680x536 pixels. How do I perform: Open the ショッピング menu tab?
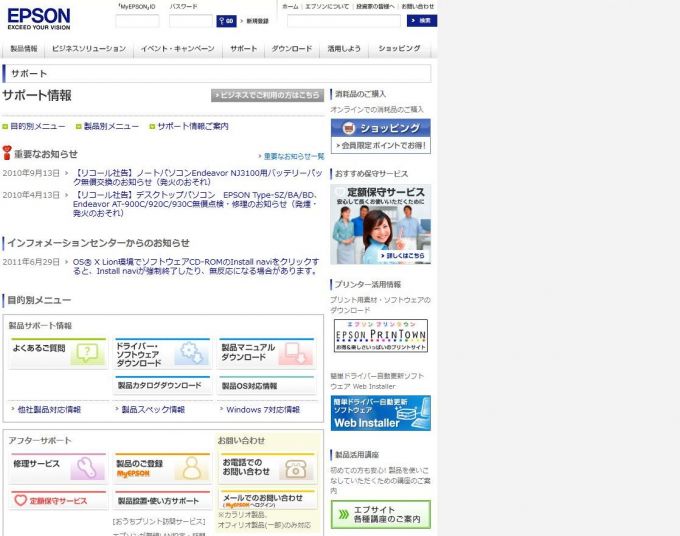(399, 49)
